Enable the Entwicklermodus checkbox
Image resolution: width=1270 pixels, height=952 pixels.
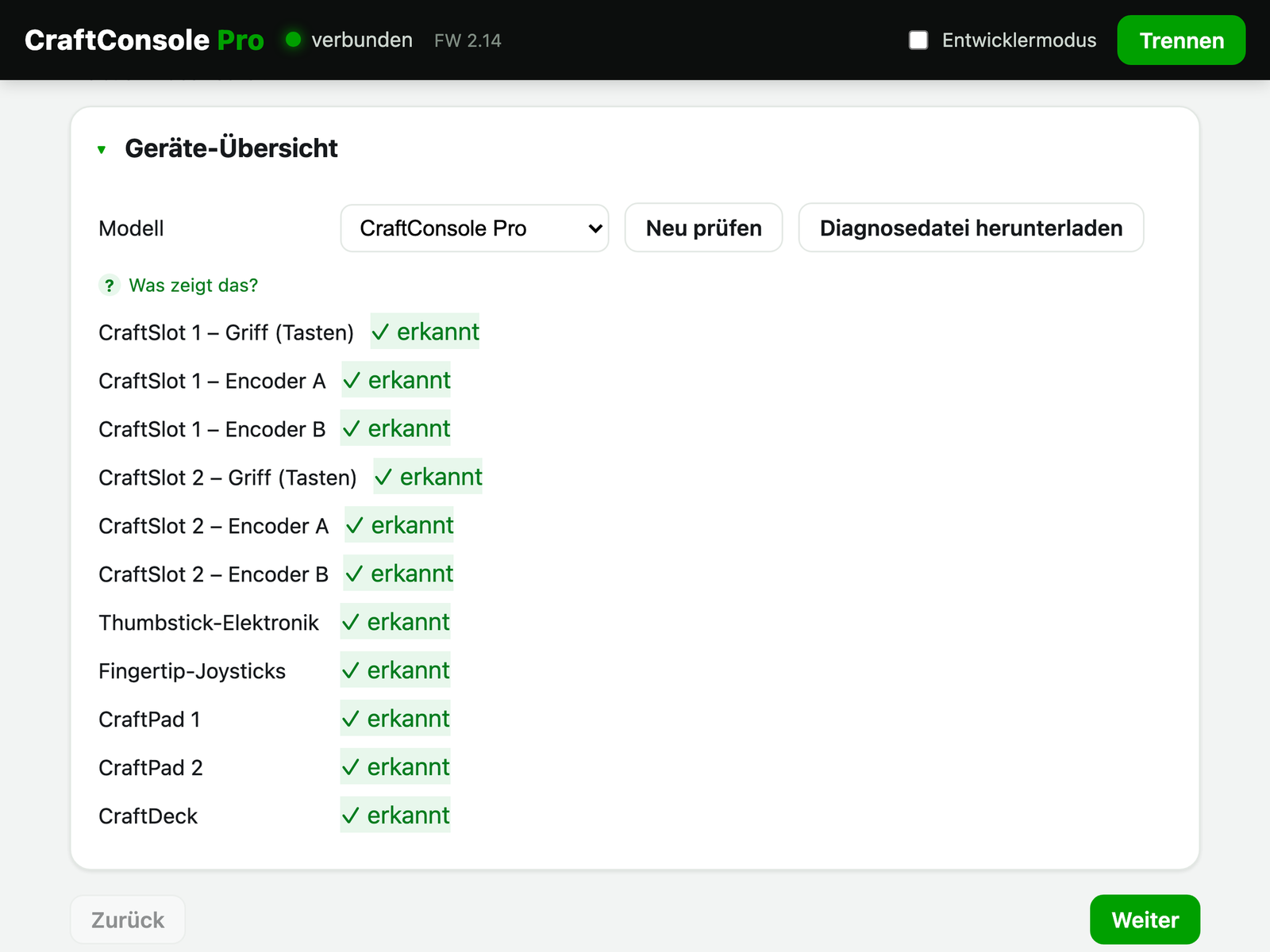pyautogui.click(x=918, y=40)
